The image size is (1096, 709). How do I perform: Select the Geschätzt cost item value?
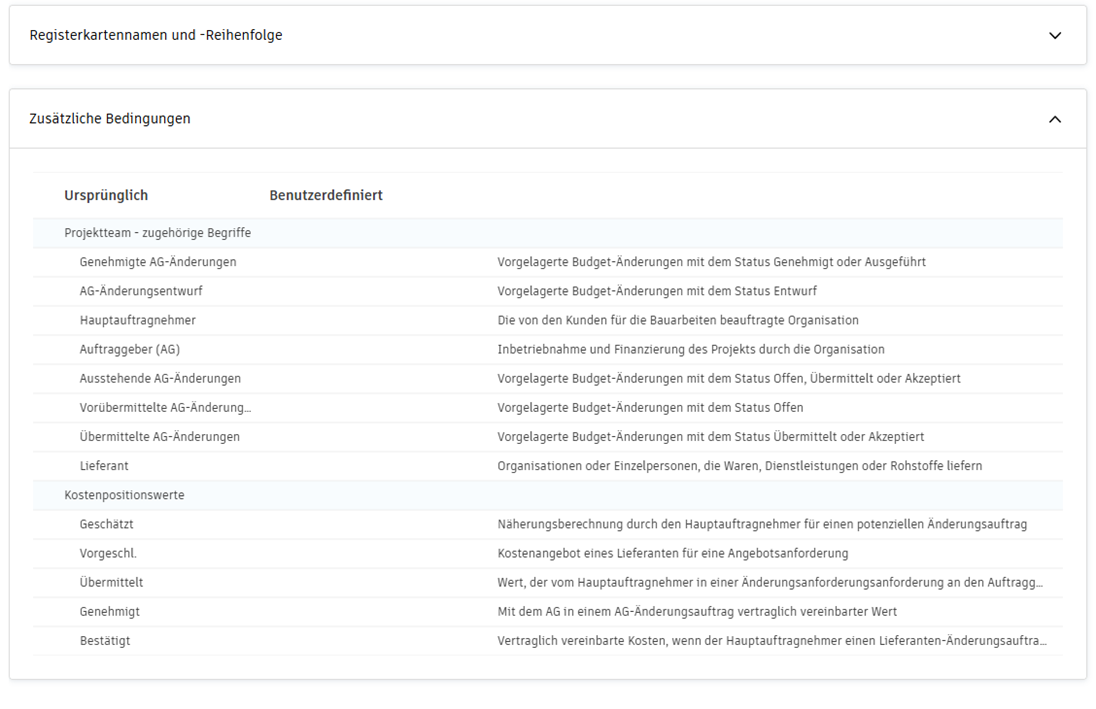(106, 523)
